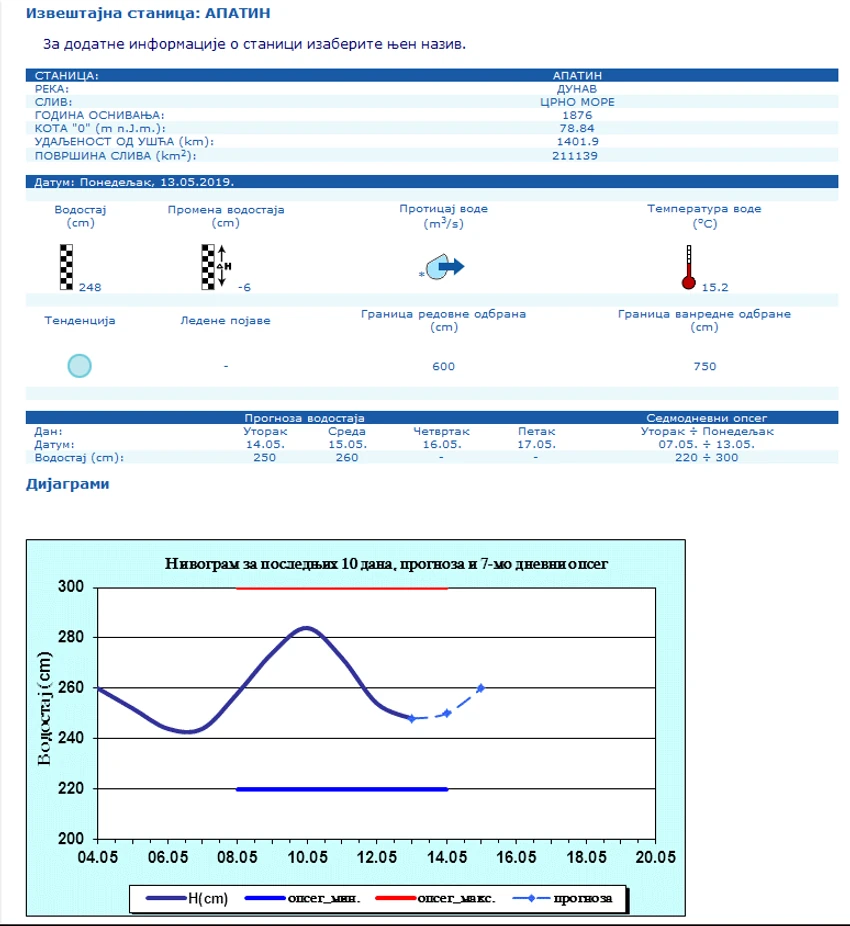Click the water flow arrow icon

[445, 267]
